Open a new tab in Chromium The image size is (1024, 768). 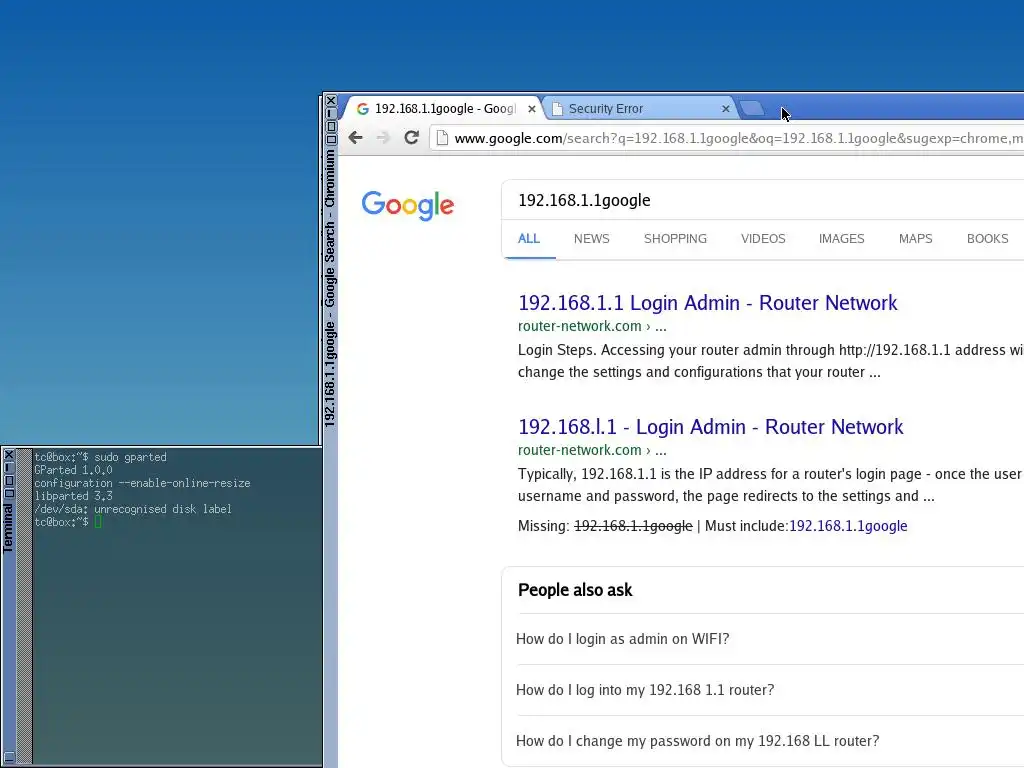tap(752, 108)
